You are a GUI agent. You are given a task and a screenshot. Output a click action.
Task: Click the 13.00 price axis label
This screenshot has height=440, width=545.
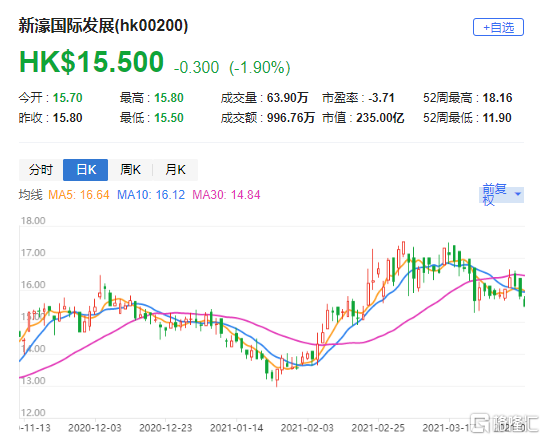[33, 381]
